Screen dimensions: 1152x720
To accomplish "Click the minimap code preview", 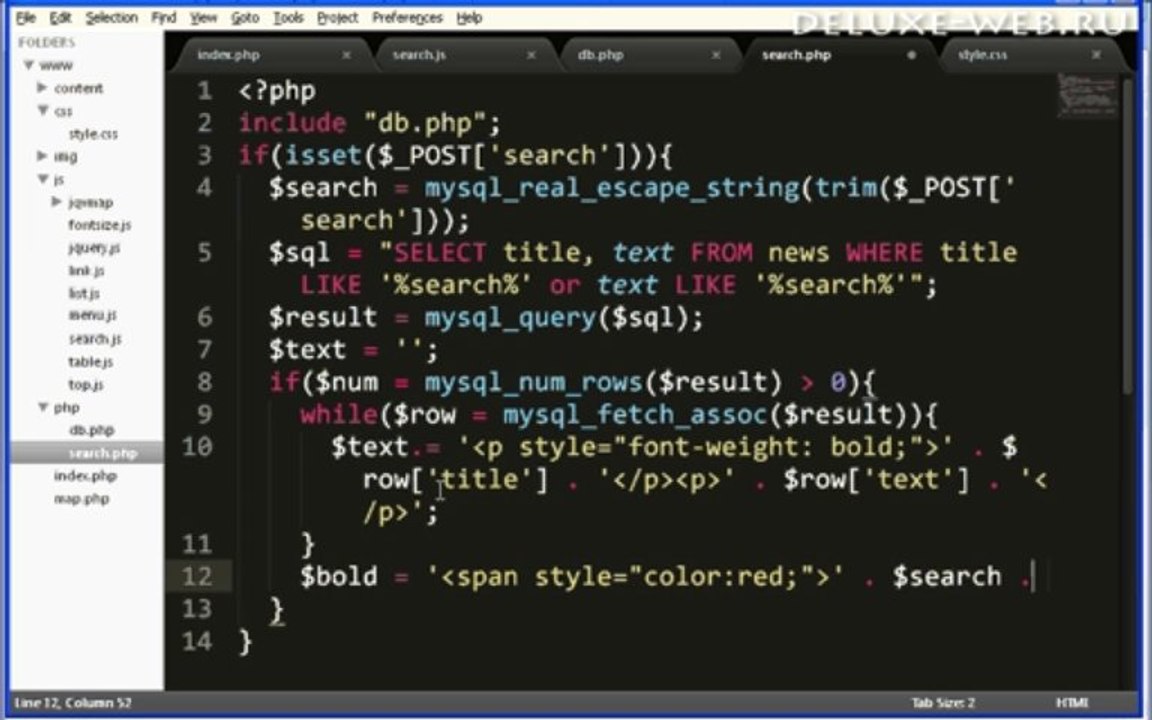I will coord(1087,95).
